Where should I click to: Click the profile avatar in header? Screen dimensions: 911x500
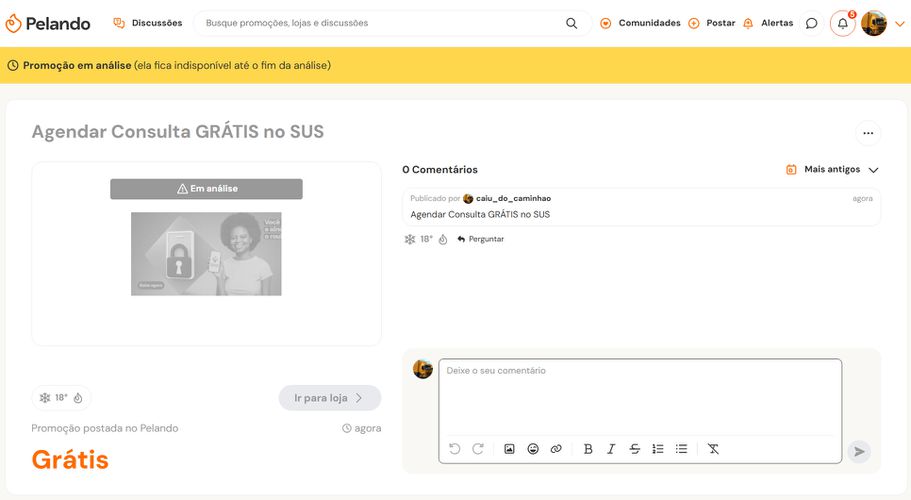pyautogui.click(x=874, y=23)
